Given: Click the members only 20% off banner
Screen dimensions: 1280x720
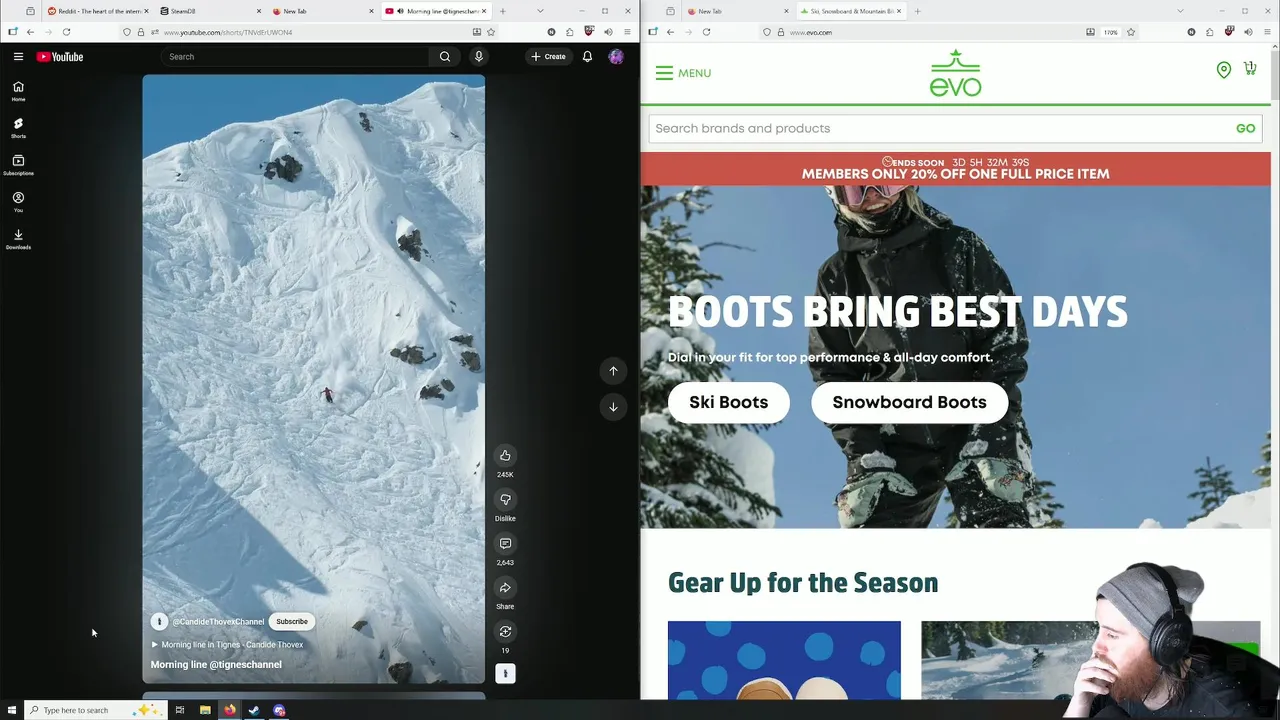Looking at the screenshot, I should (x=955, y=168).
